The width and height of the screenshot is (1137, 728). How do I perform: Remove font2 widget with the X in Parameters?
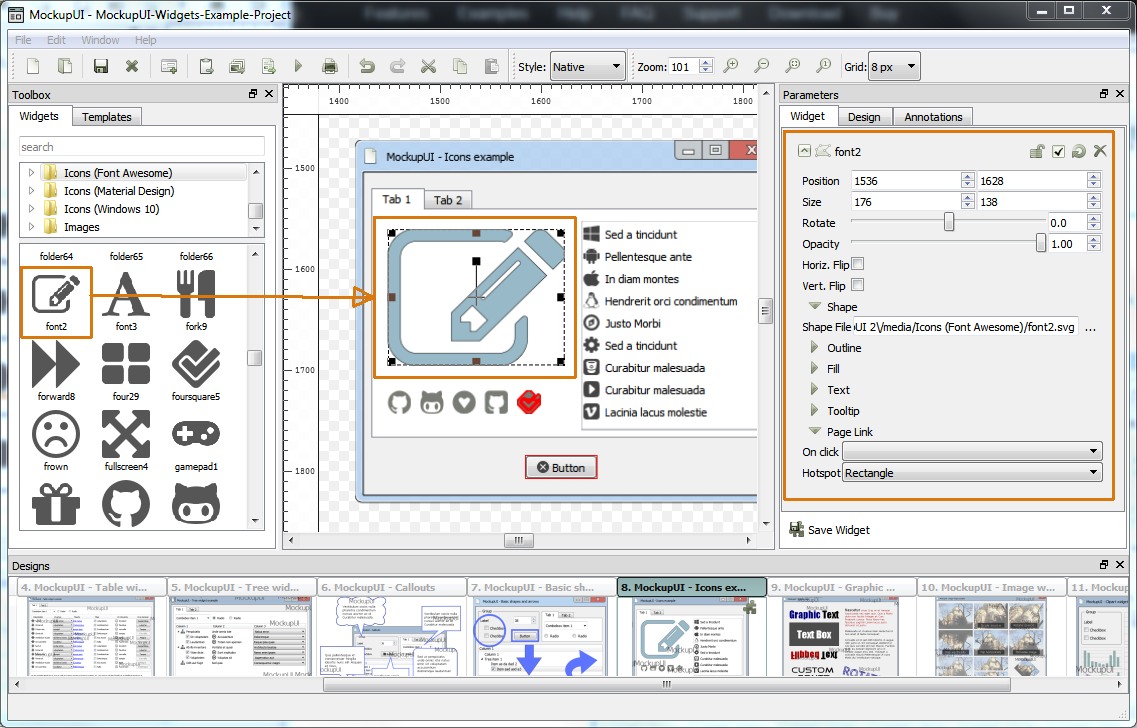[1100, 151]
